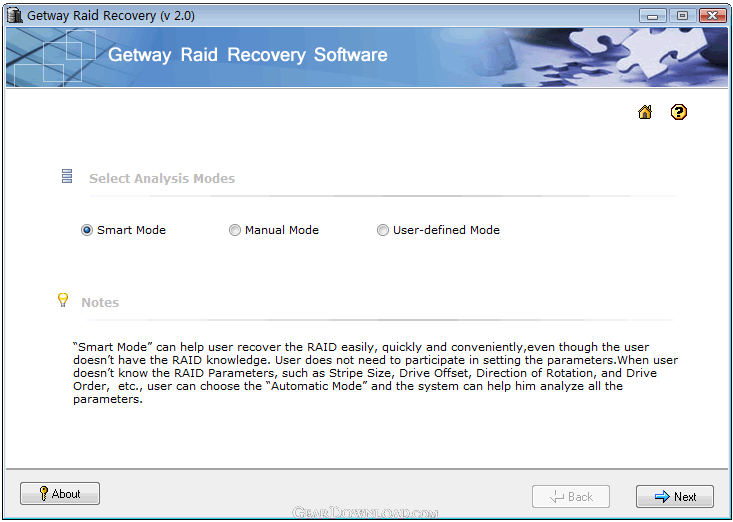733x522 pixels.
Task: Click the Home icon
Action: 645,112
